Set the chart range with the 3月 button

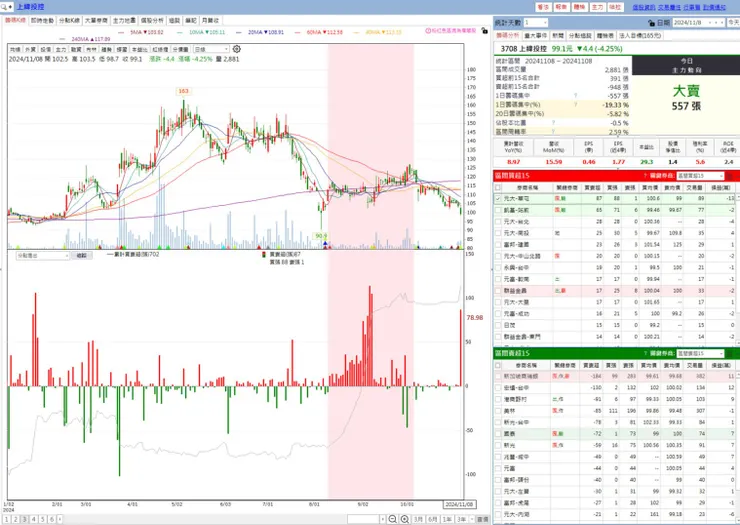tap(418, 519)
